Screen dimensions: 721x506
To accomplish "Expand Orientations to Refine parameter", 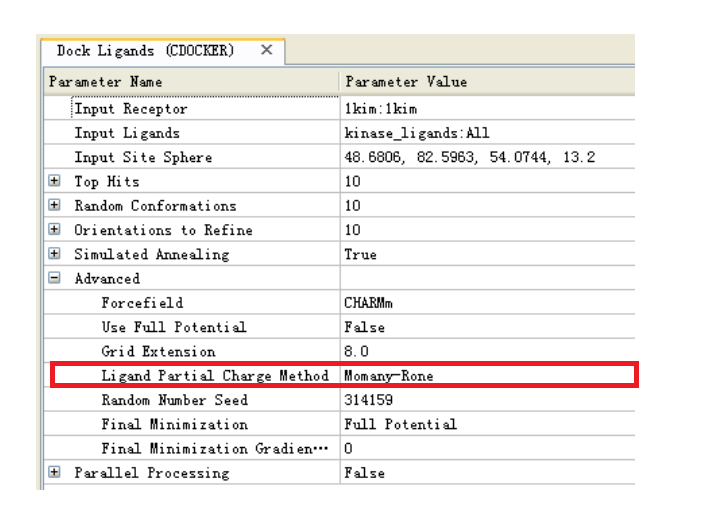I will 54,229.
